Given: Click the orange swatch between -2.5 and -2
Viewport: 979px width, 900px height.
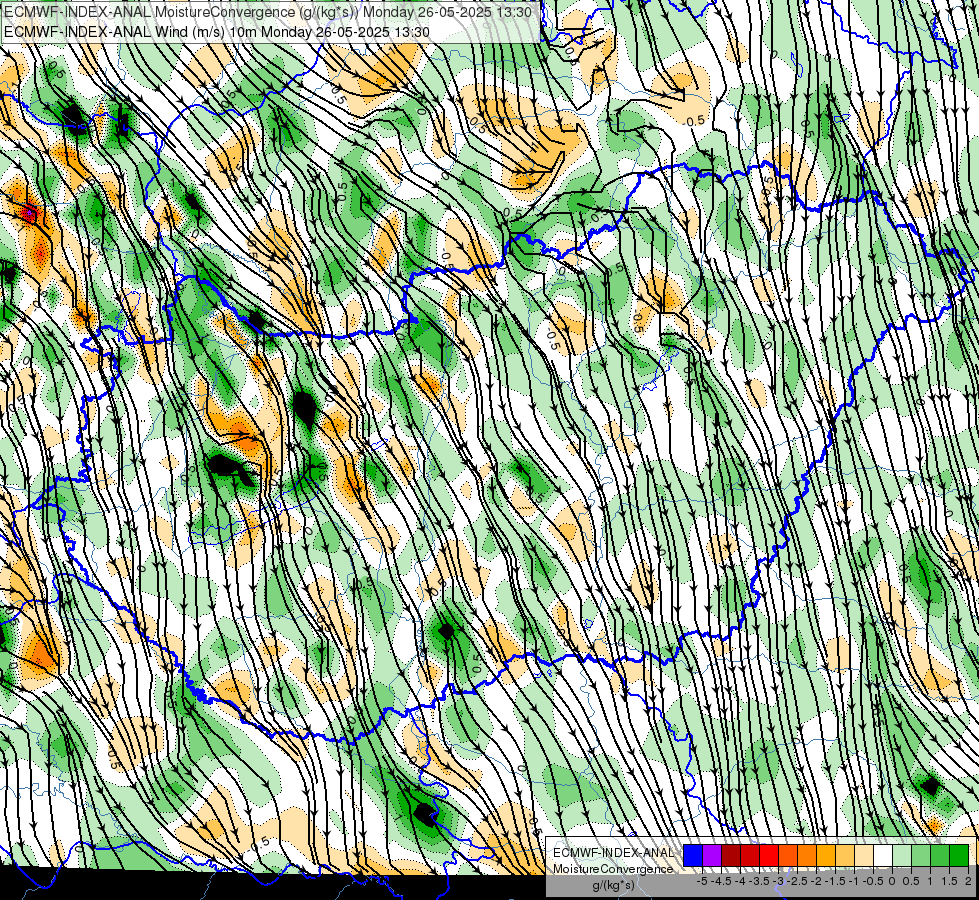Looking at the screenshot, I should 807,855.
